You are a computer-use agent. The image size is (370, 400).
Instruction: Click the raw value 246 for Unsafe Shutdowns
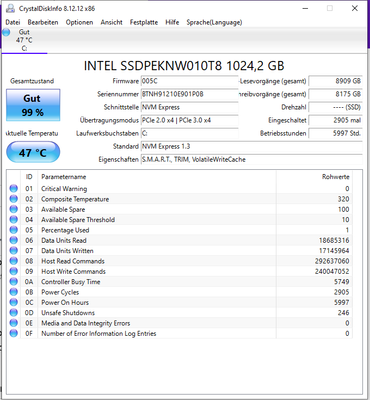343,313
